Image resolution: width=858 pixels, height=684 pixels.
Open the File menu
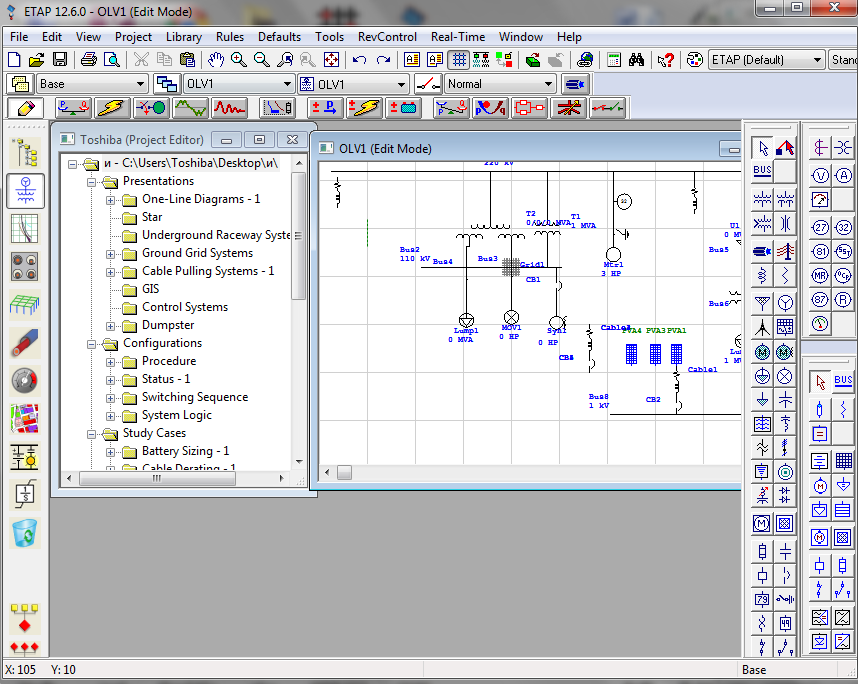[19, 37]
